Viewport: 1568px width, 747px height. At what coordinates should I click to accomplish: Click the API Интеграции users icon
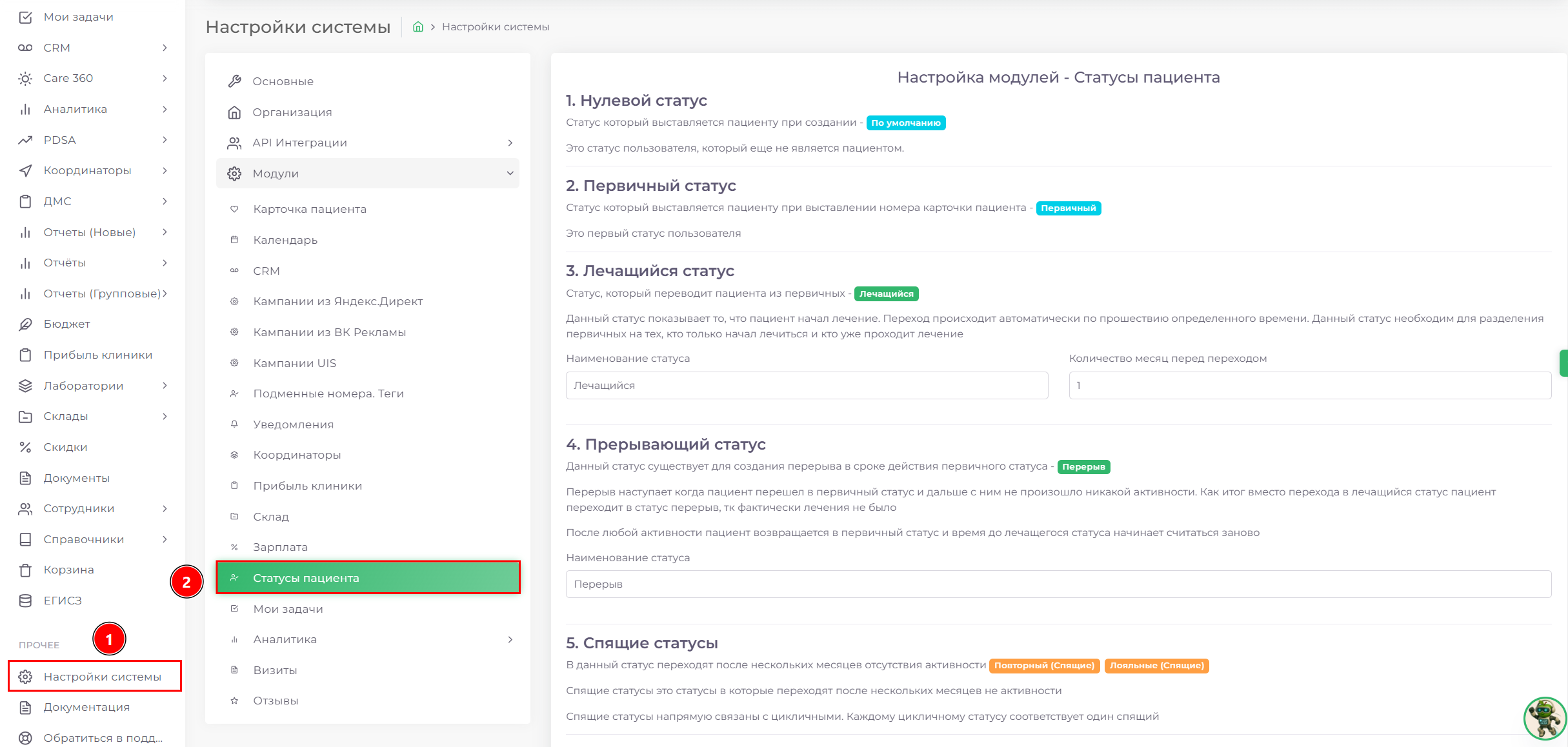[x=234, y=143]
